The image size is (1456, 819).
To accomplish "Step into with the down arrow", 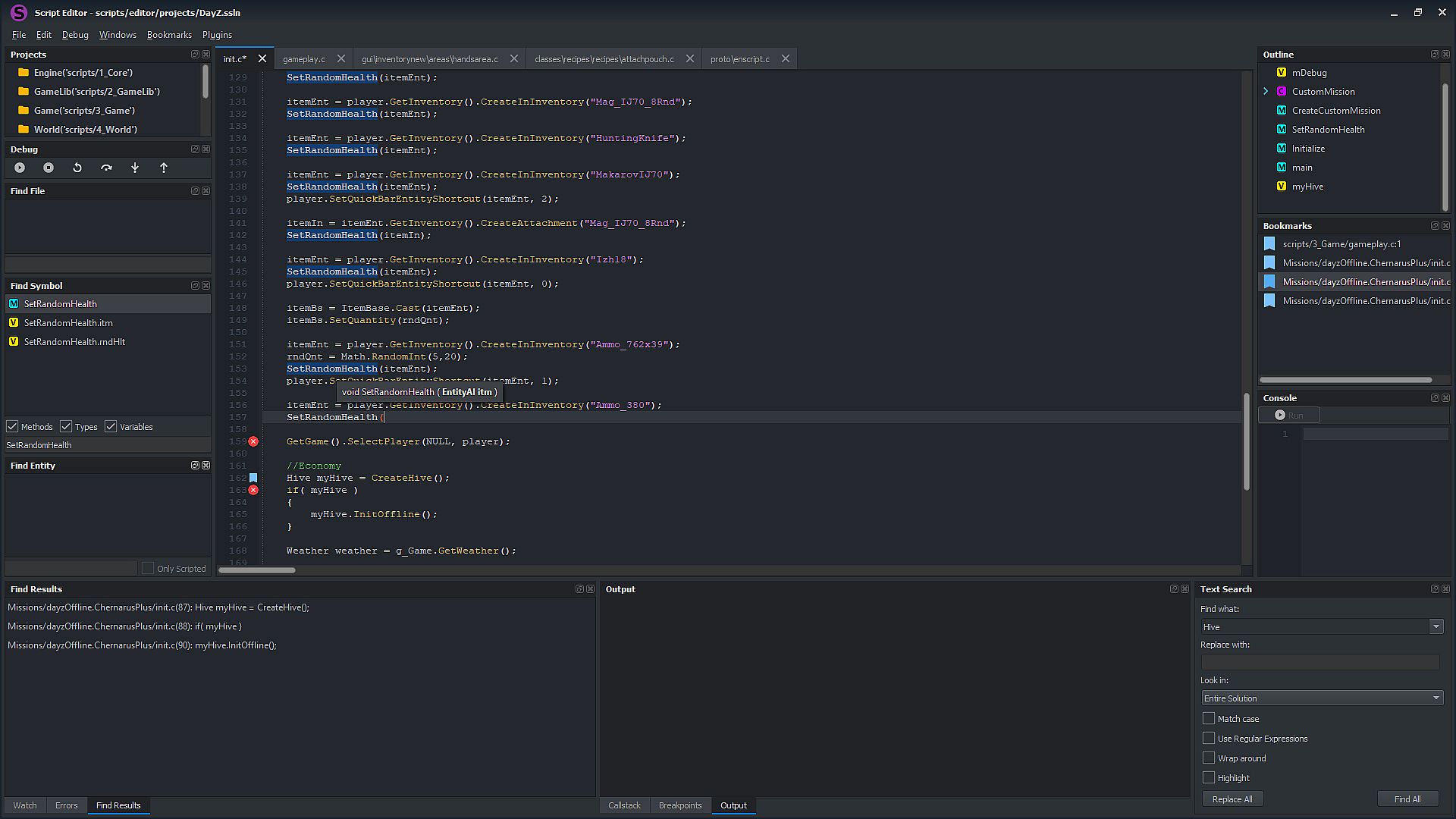I will tap(135, 168).
